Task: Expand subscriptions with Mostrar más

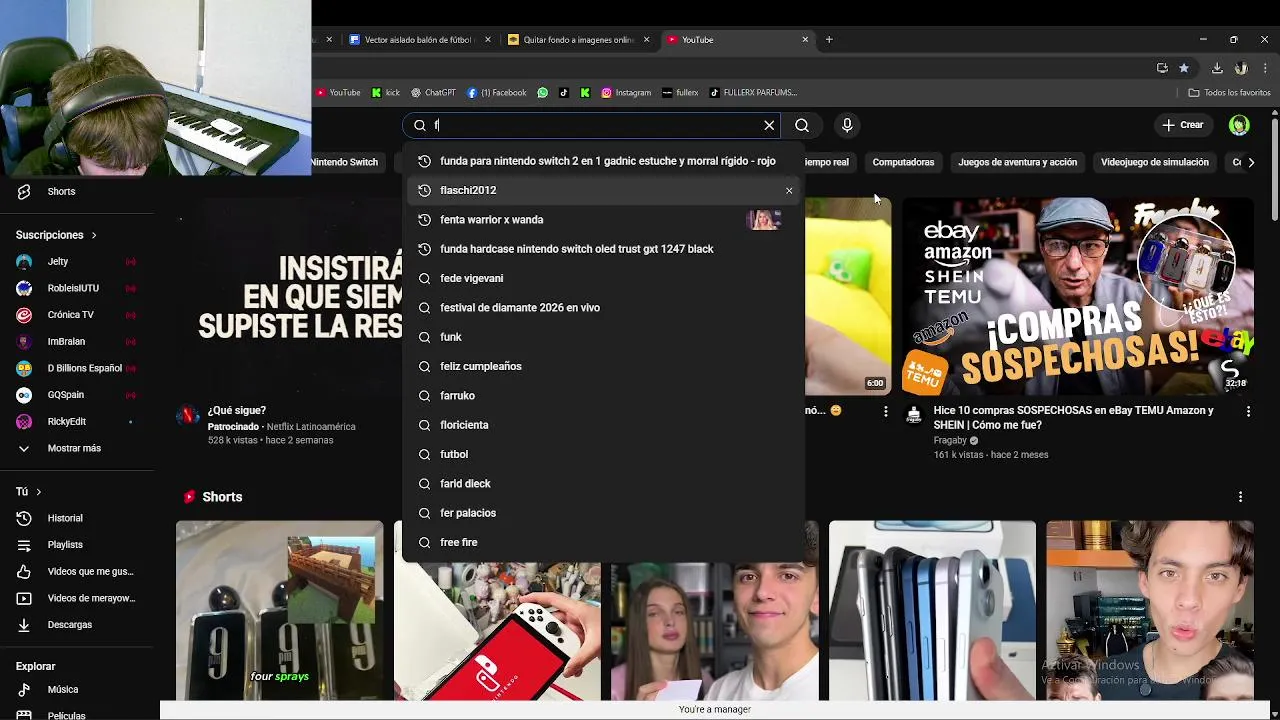Action: click(x=77, y=448)
